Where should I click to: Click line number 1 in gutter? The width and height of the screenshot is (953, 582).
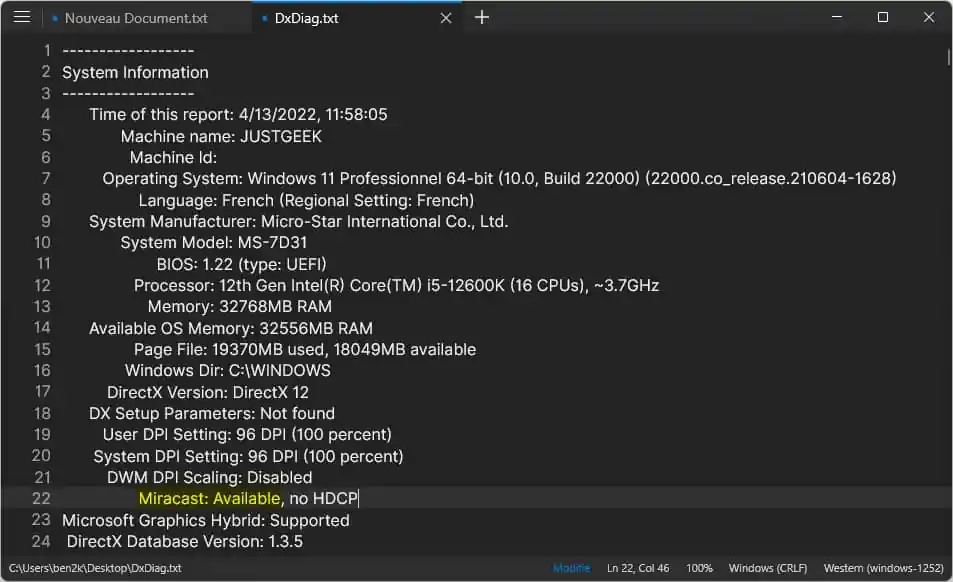47,50
